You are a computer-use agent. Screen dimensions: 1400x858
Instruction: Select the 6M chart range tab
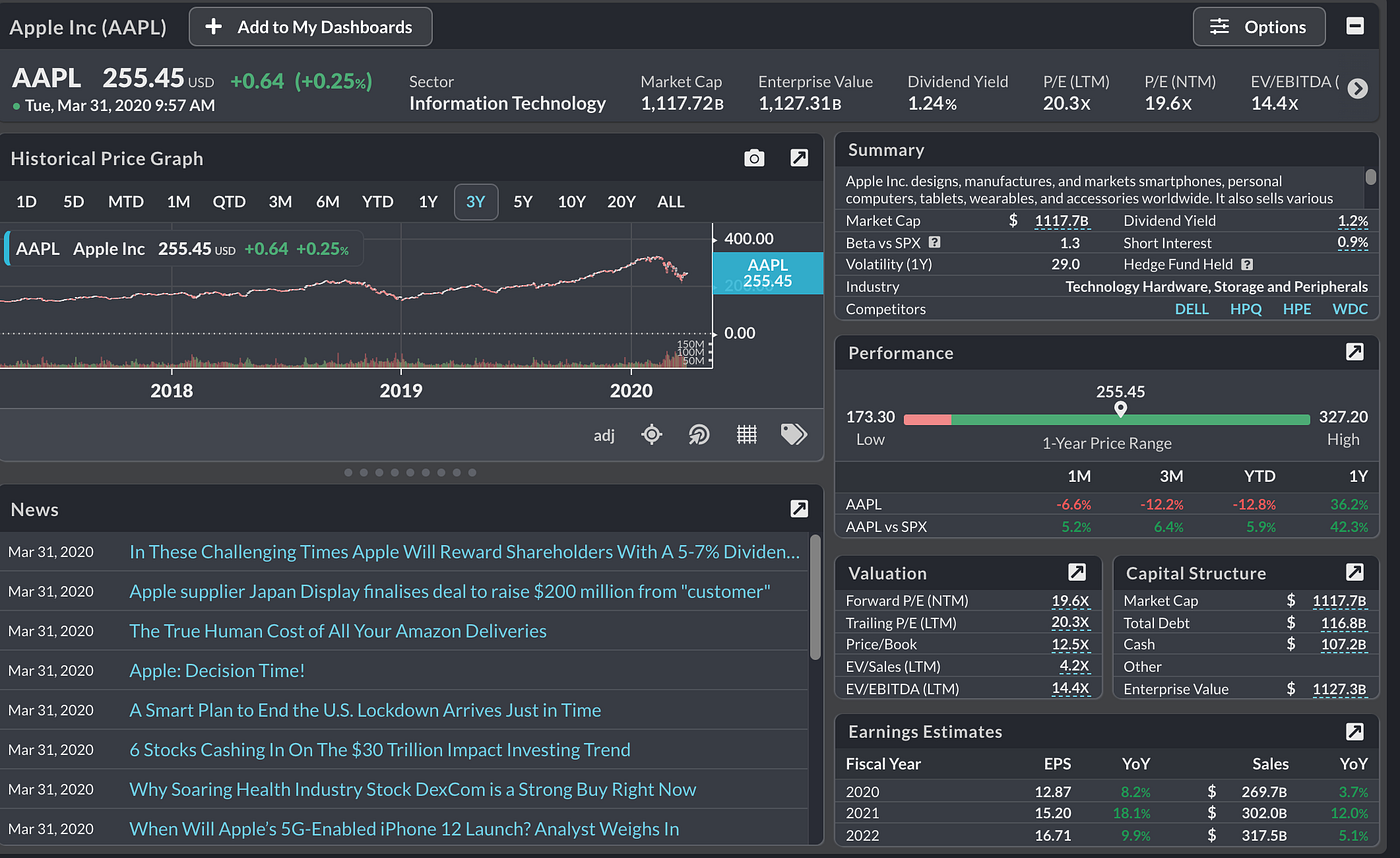coord(328,202)
